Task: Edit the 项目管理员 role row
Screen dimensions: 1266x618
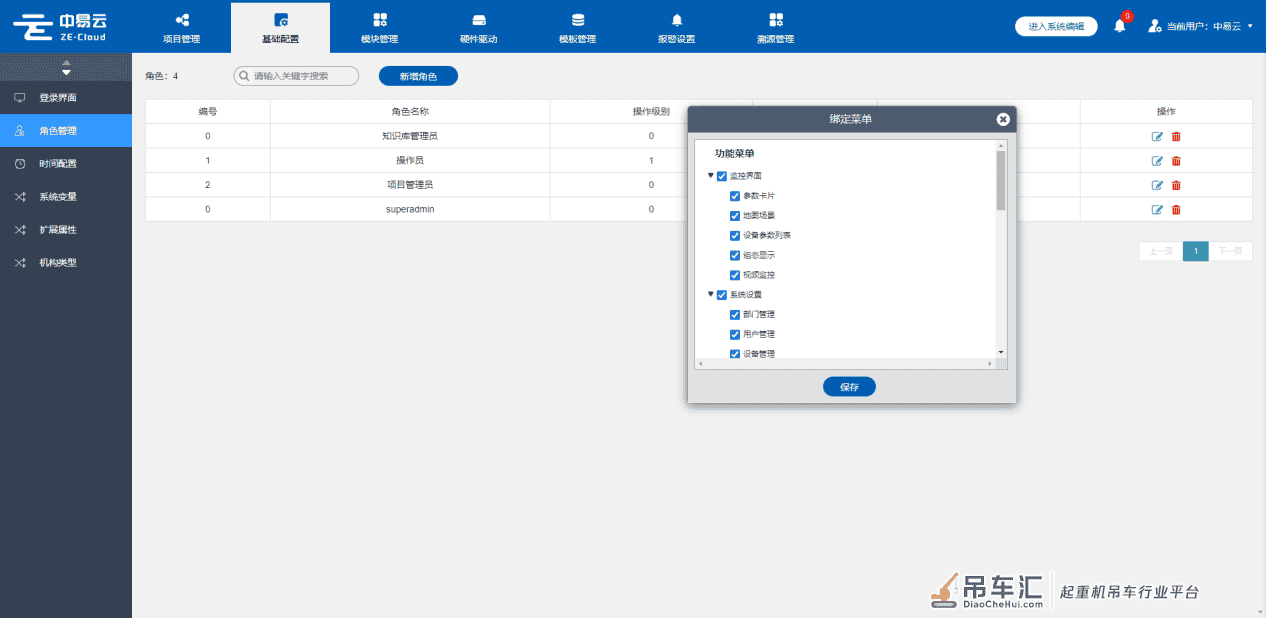Action: tap(1157, 185)
